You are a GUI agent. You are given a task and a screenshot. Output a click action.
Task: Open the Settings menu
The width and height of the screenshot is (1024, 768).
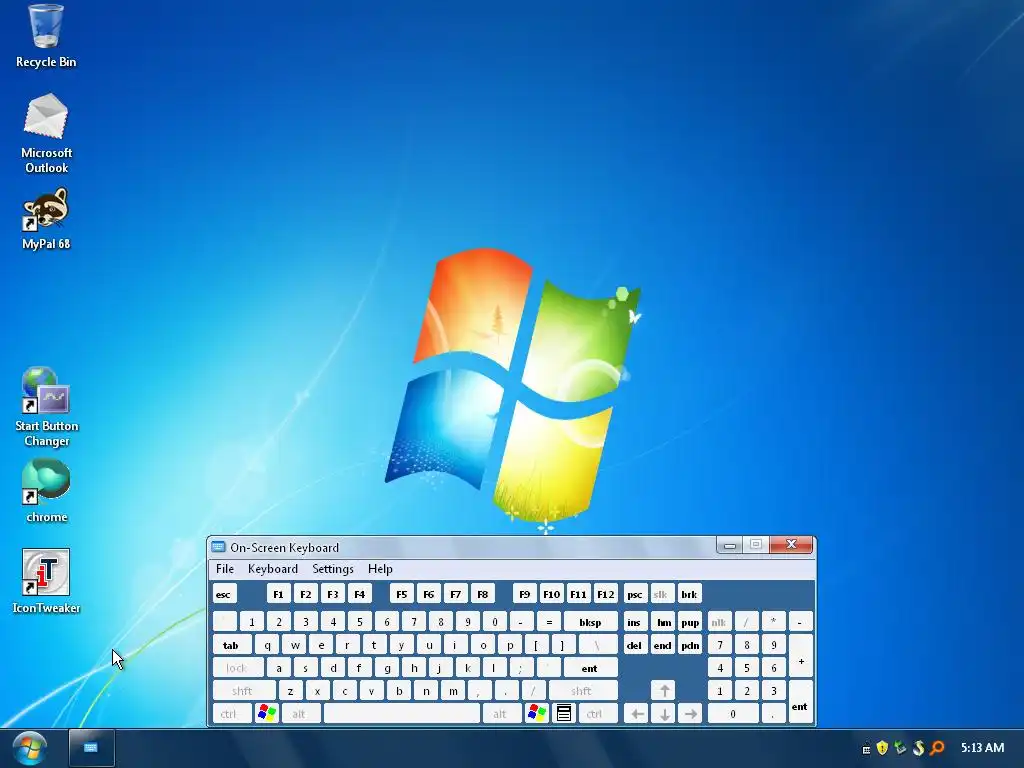tap(332, 569)
